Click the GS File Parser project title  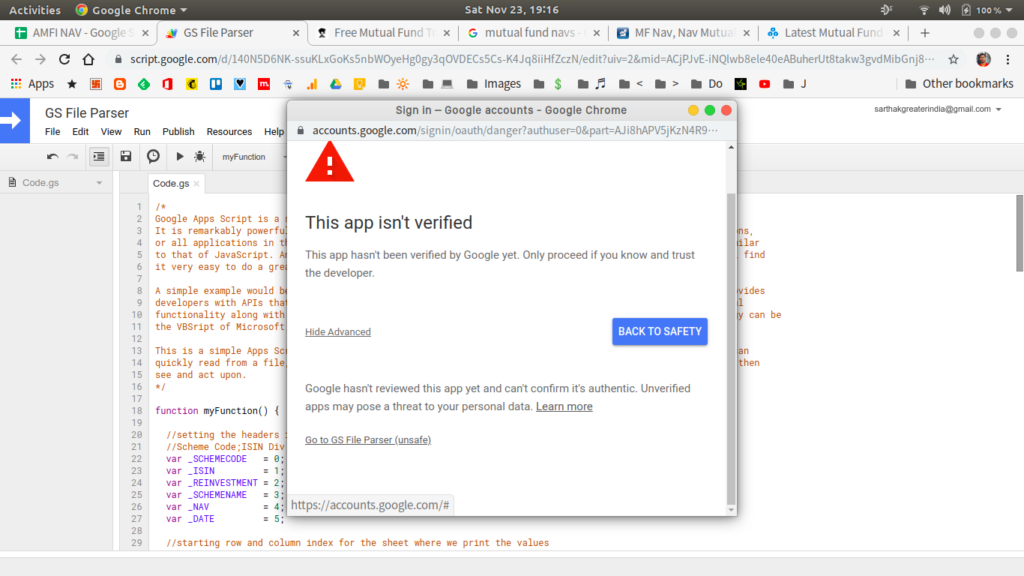87,113
